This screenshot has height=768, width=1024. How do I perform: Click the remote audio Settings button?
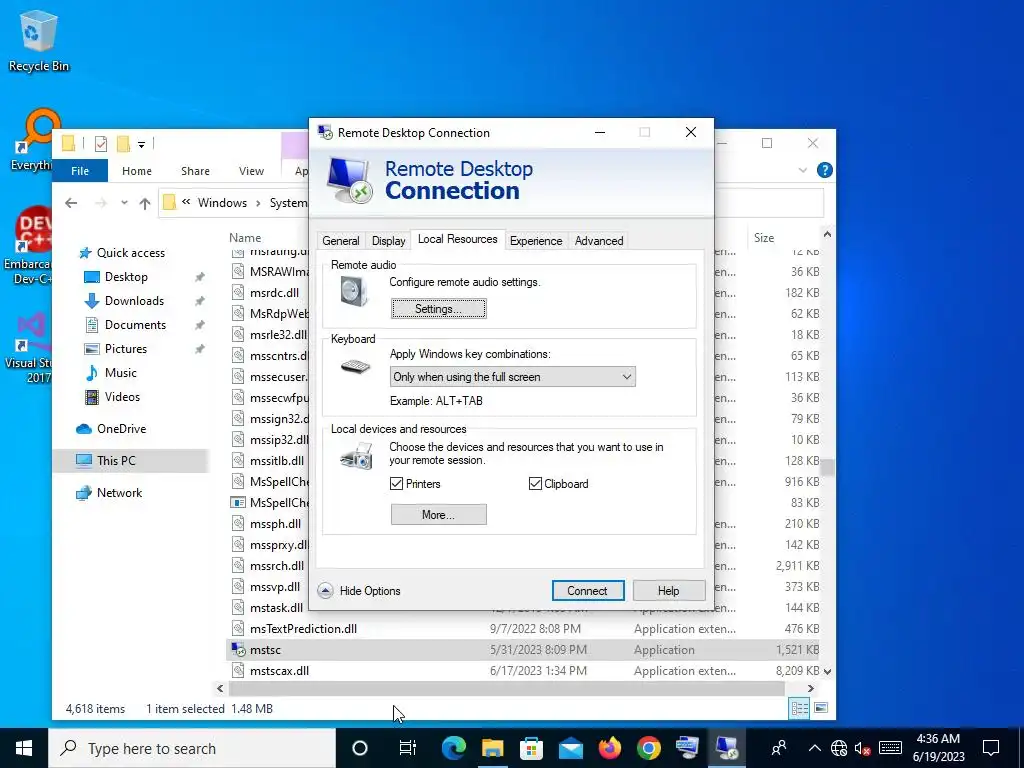[x=439, y=309]
